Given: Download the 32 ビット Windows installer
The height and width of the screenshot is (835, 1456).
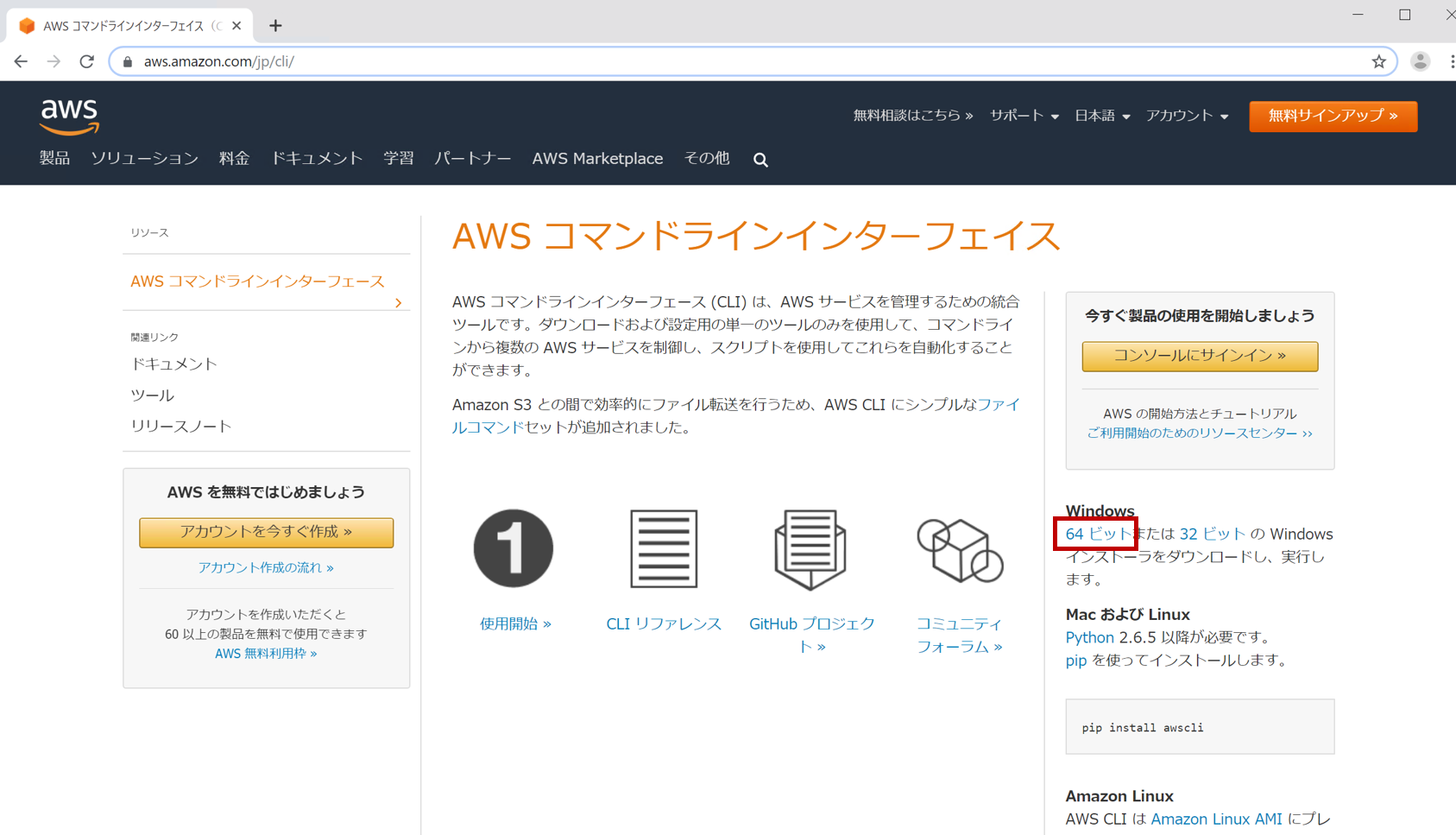Looking at the screenshot, I should click(1213, 534).
